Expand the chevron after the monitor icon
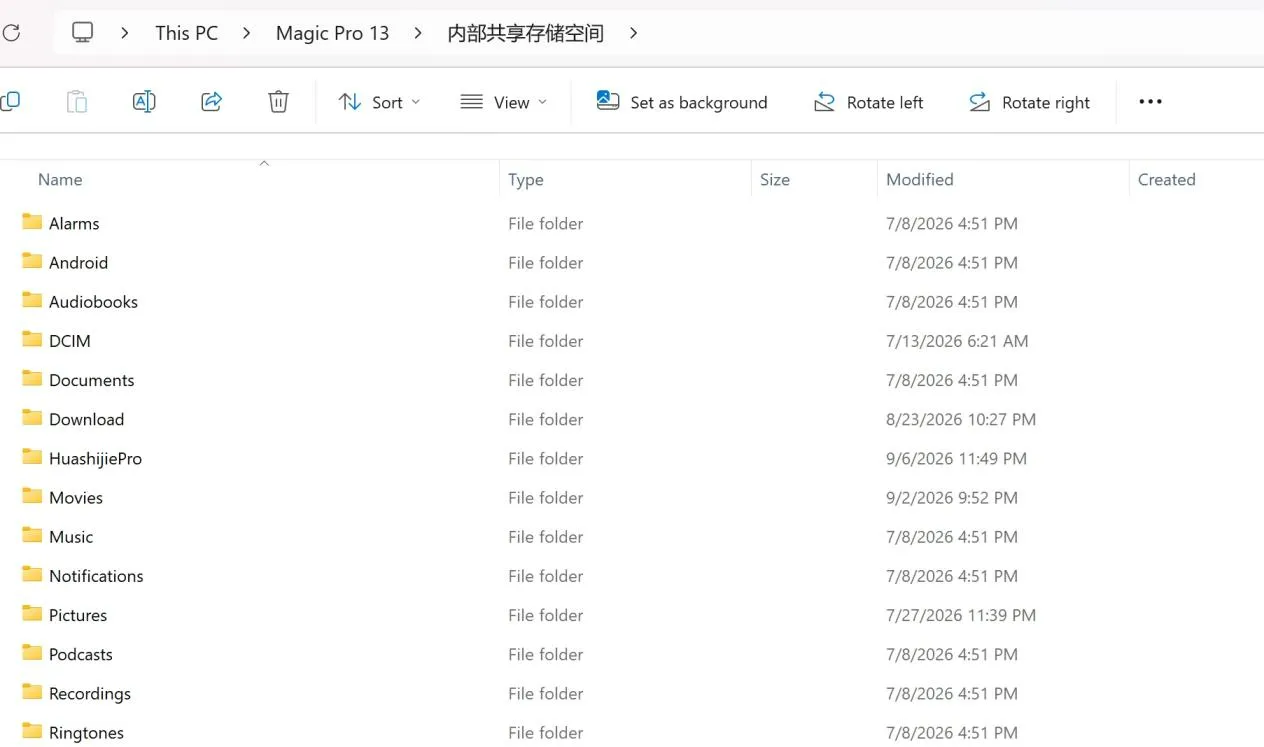 click(125, 33)
